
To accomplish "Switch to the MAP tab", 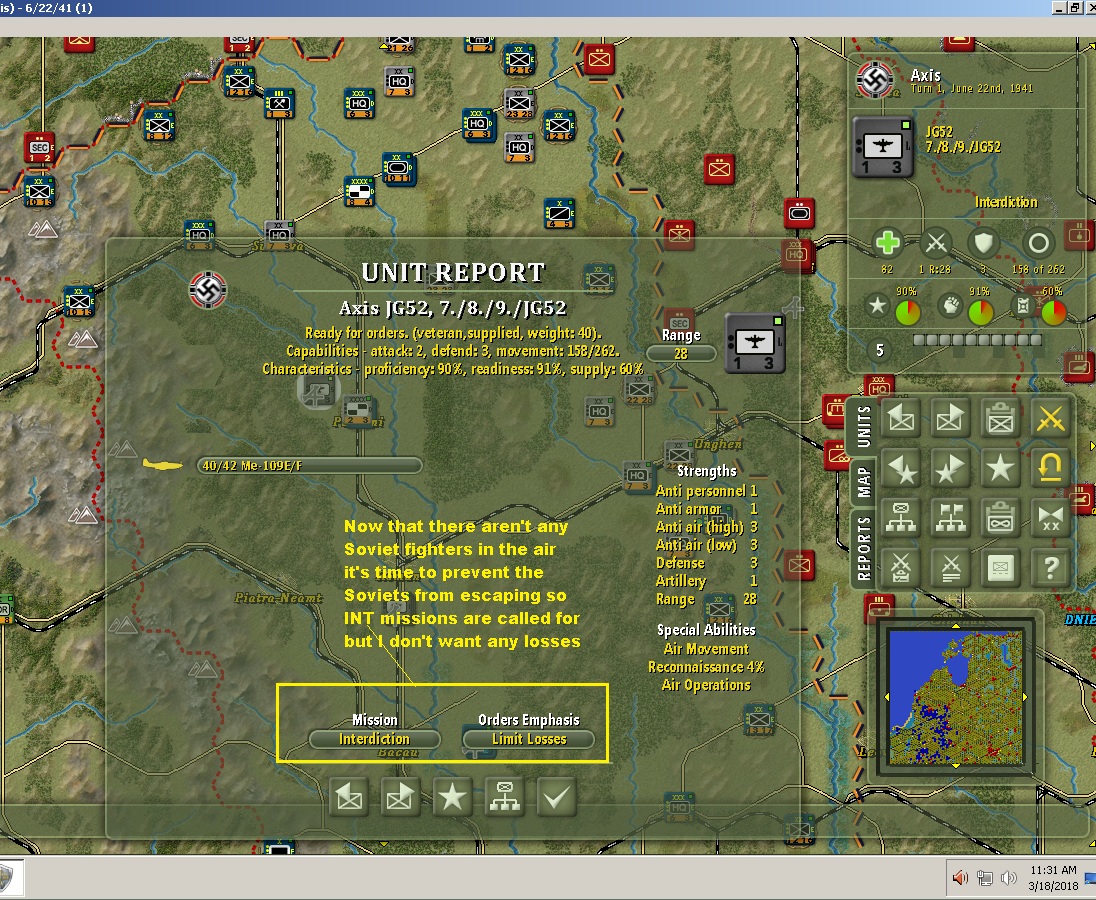I will pyautogui.click(x=863, y=482).
